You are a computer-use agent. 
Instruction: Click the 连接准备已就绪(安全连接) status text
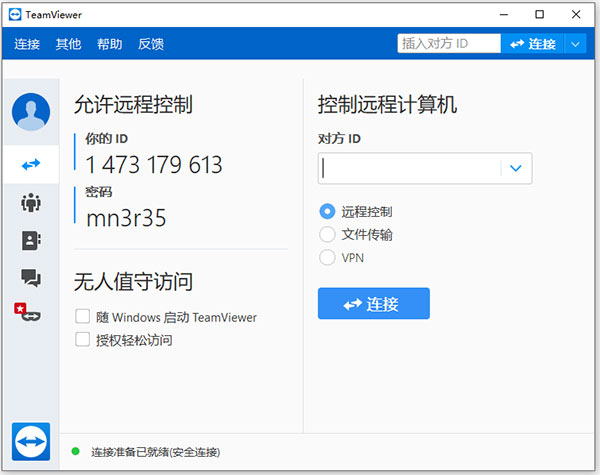(155, 452)
